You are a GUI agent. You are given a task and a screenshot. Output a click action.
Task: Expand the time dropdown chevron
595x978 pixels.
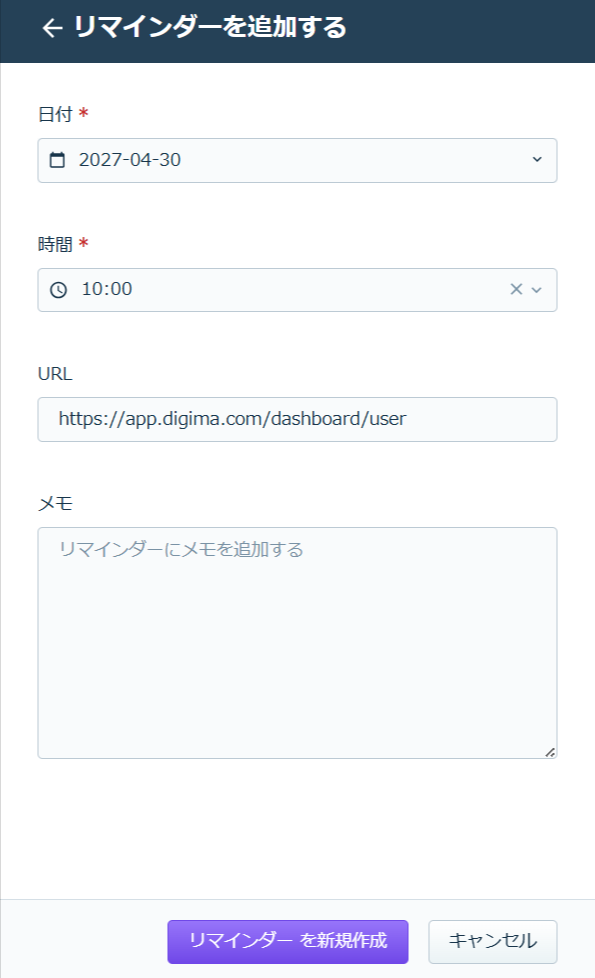click(x=536, y=289)
